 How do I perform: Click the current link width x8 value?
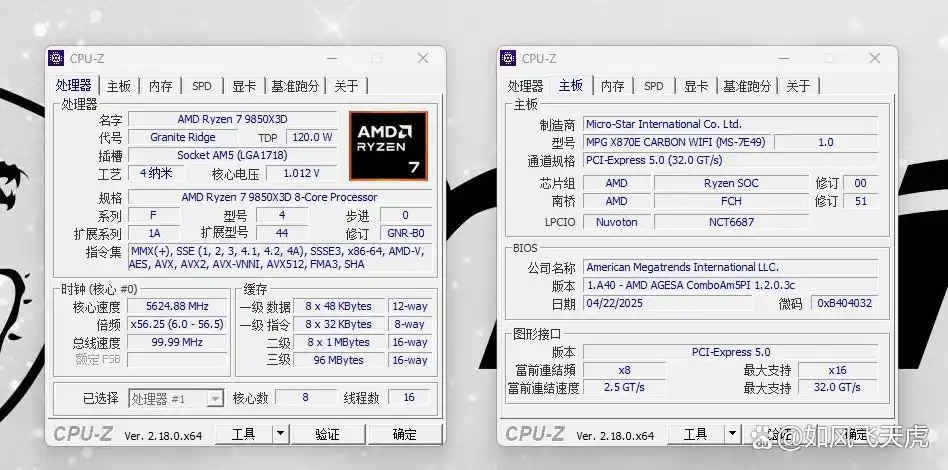pyautogui.click(x=625, y=370)
